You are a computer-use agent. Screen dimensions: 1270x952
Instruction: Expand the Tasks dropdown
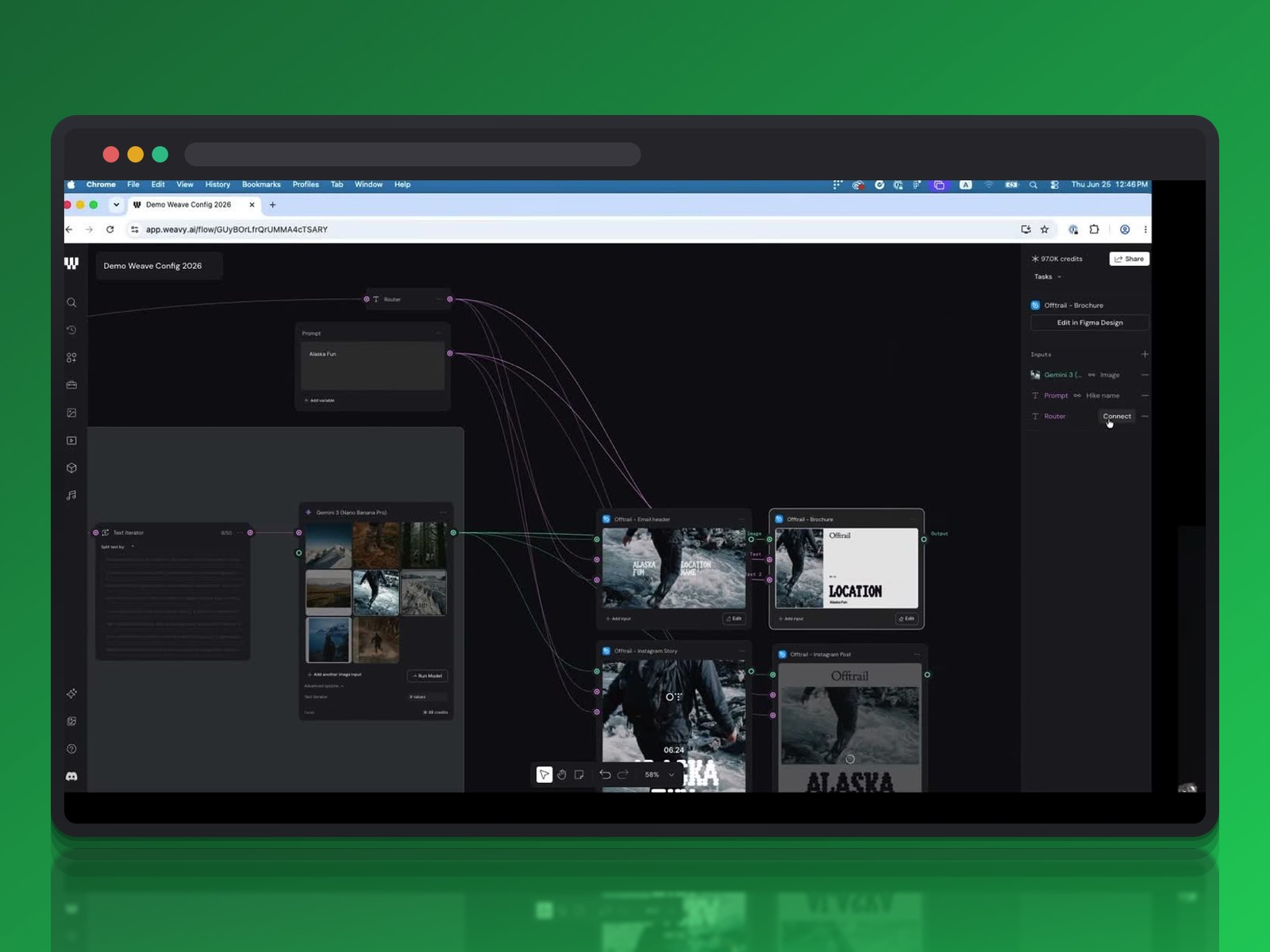coord(1047,277)
